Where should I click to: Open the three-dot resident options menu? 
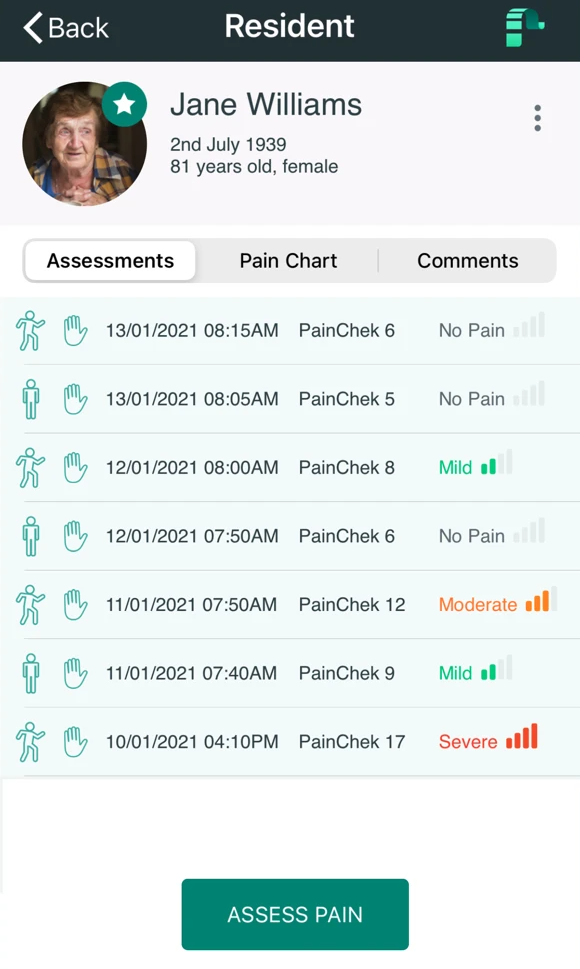[x=537, y=118]
